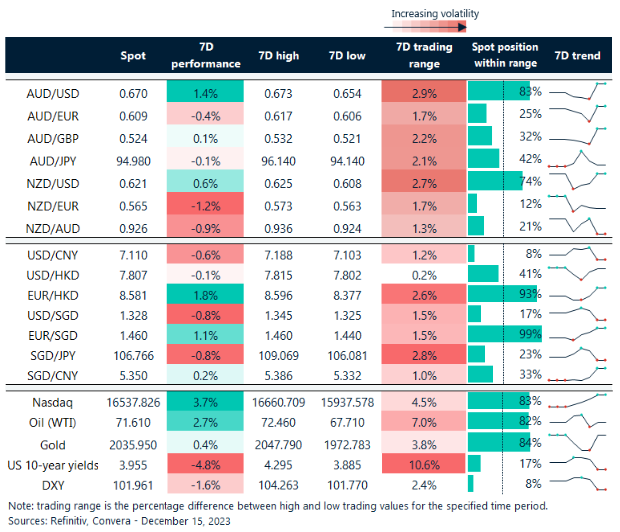Click the Spot position within range header
Screen dimensions: 620x532
coord(504,56)
